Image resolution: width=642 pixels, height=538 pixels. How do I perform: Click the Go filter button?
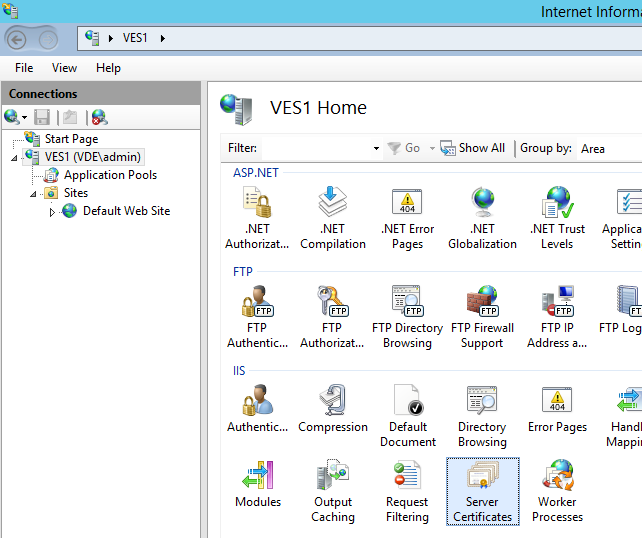(404, 148)
